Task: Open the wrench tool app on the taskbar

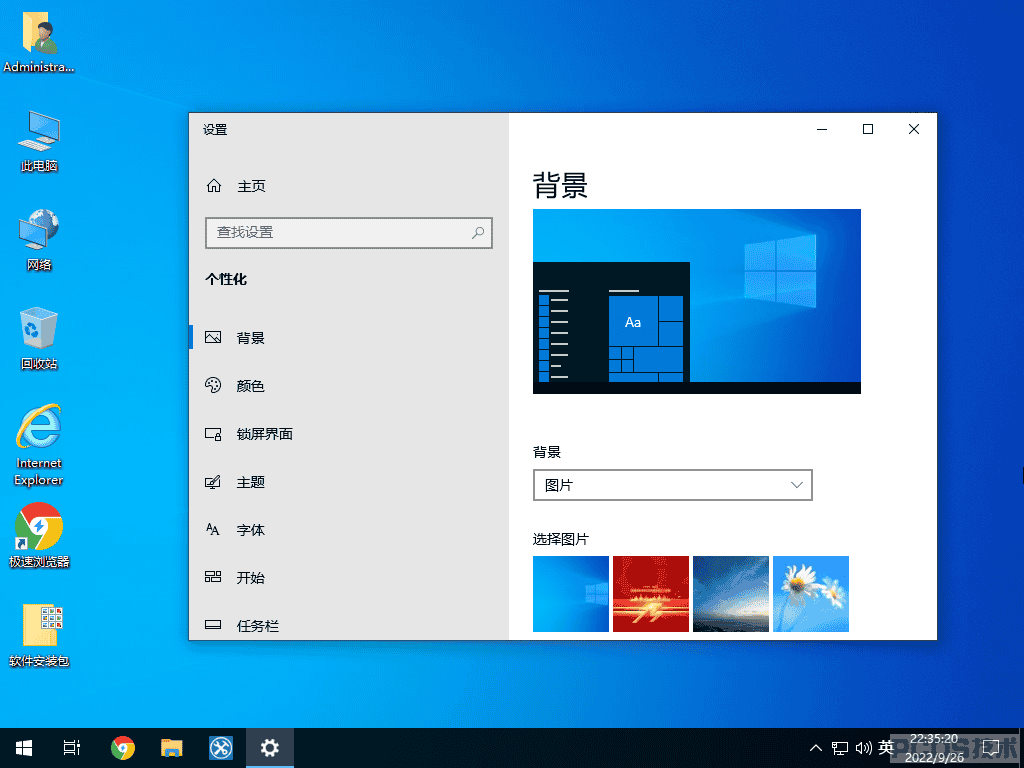Action: click(221, 748)
